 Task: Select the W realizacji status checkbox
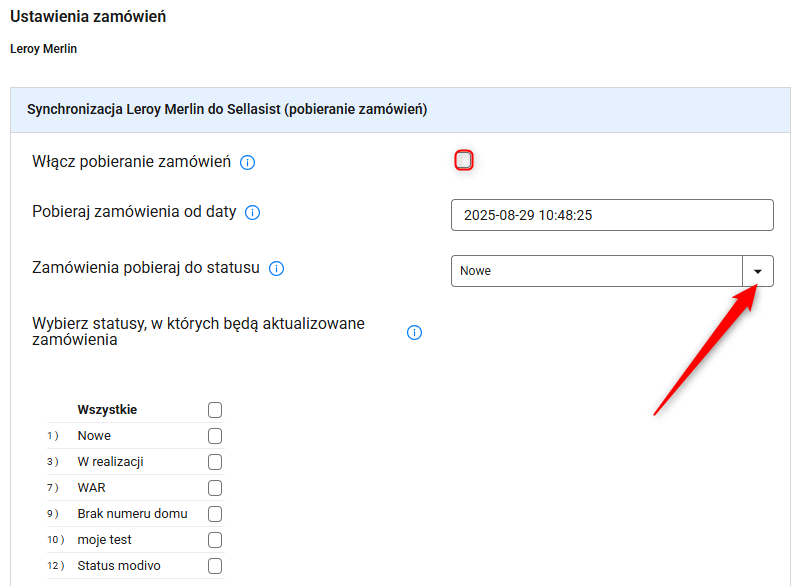pyautogui.click(x=215, y=462)
